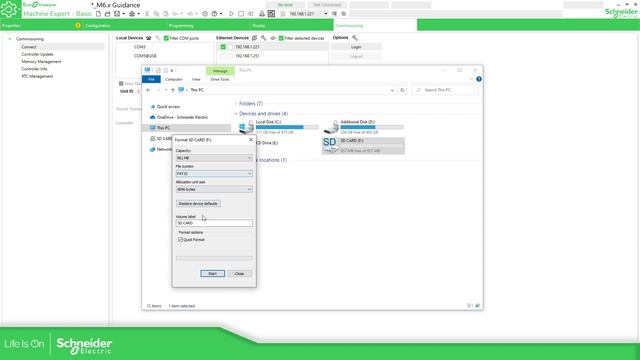Click the Paste icon in toolbar

(x=165, y=14)
